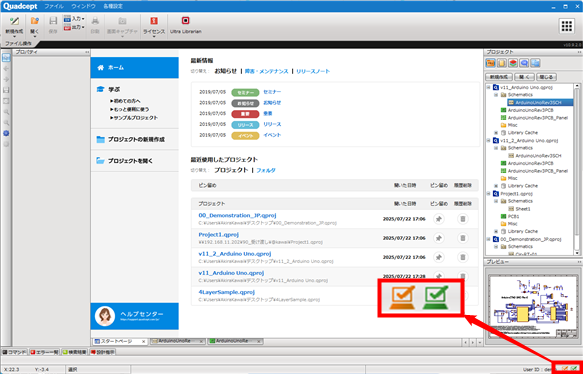Collapse the Project1.qproj tree node
Image resolution: width=583 pixels, height=374 pixels.
tap(489, 194)
